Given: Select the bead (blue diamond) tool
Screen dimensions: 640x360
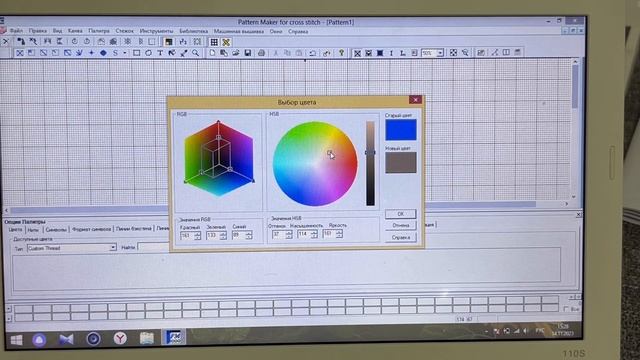Looking at the screenshot, I should (103, 53).
